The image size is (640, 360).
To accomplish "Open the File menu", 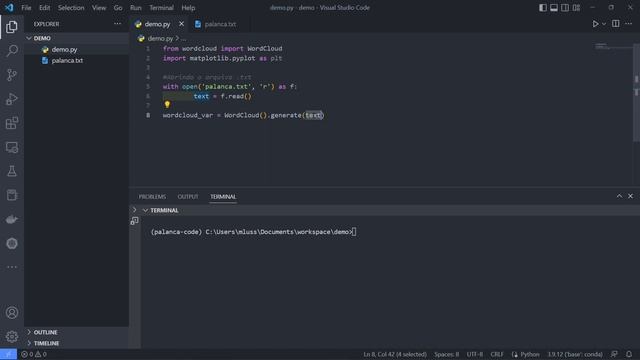I will [x=26, y=8].
